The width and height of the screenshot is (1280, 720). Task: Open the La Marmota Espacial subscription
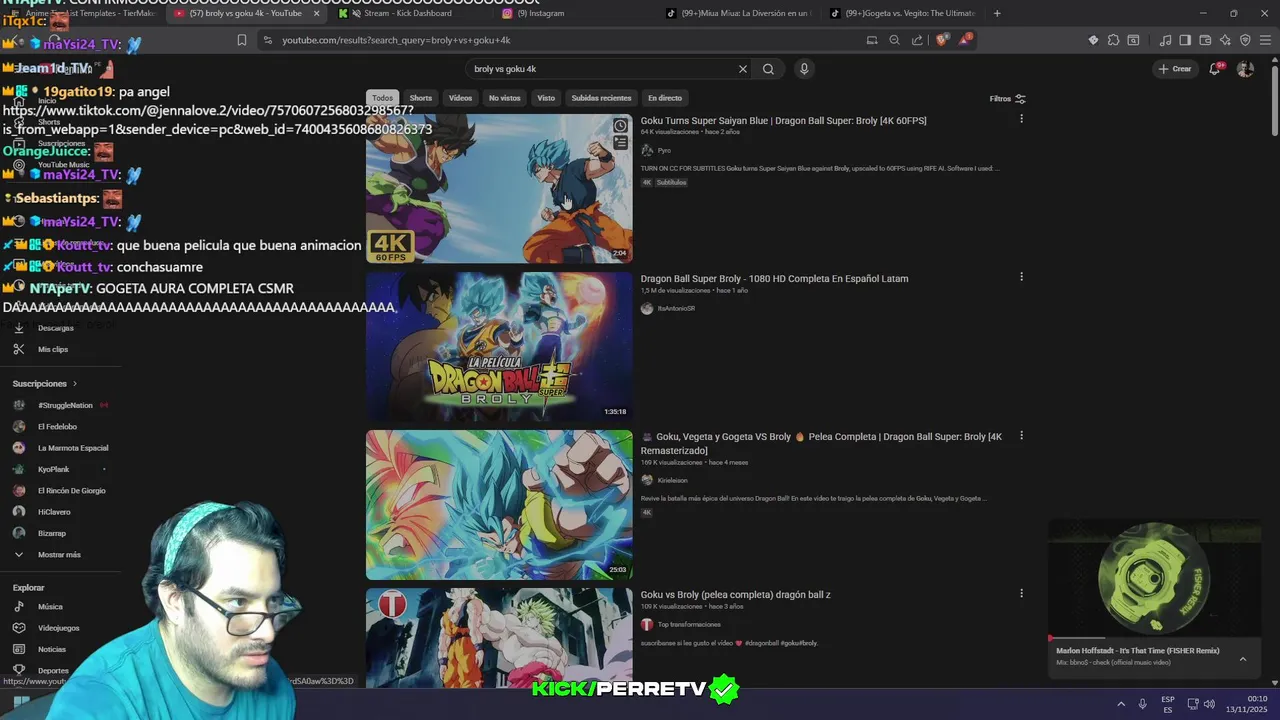pyautogui.click(x=73, y=448)
